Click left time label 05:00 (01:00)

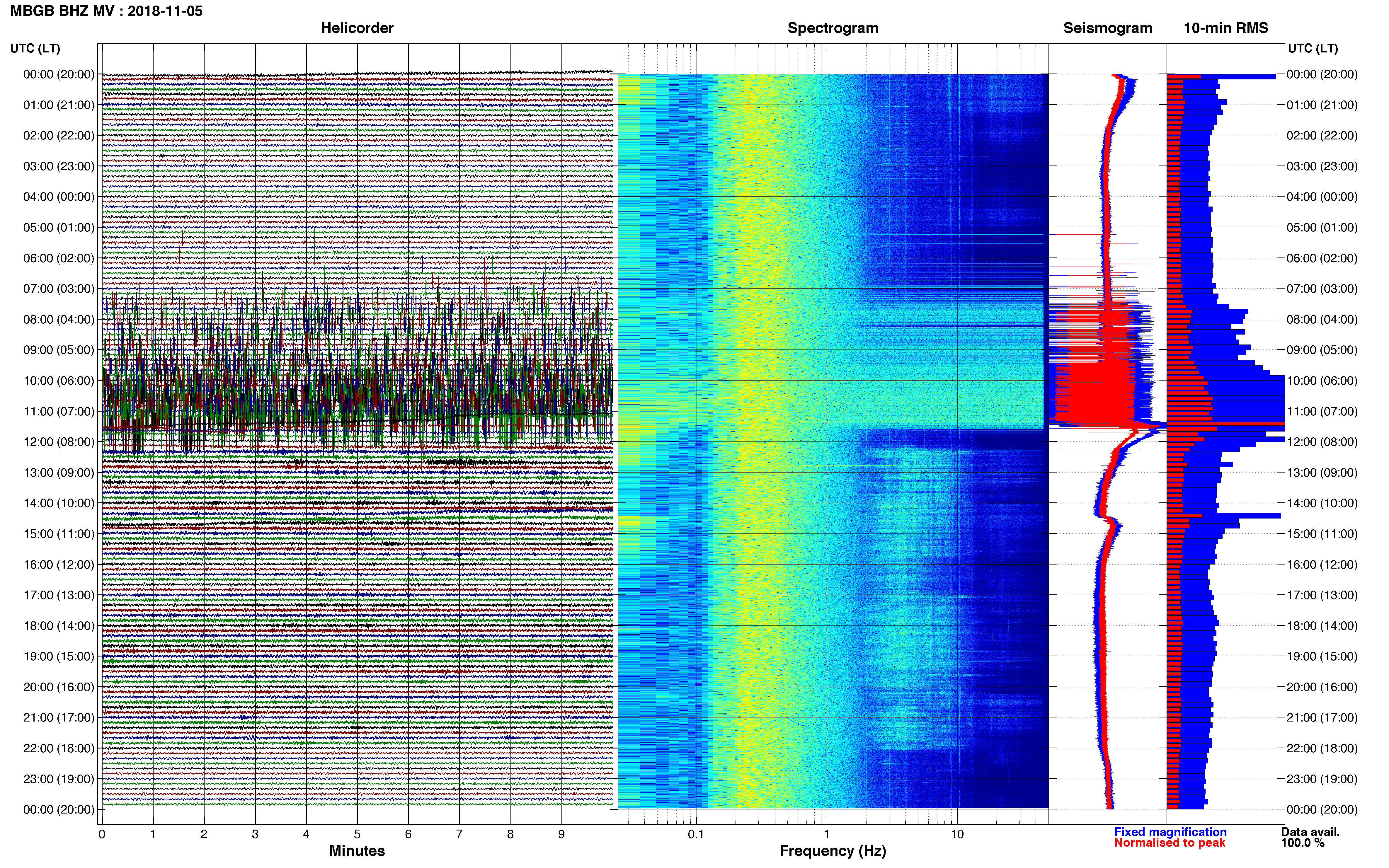tap(59, 227)
